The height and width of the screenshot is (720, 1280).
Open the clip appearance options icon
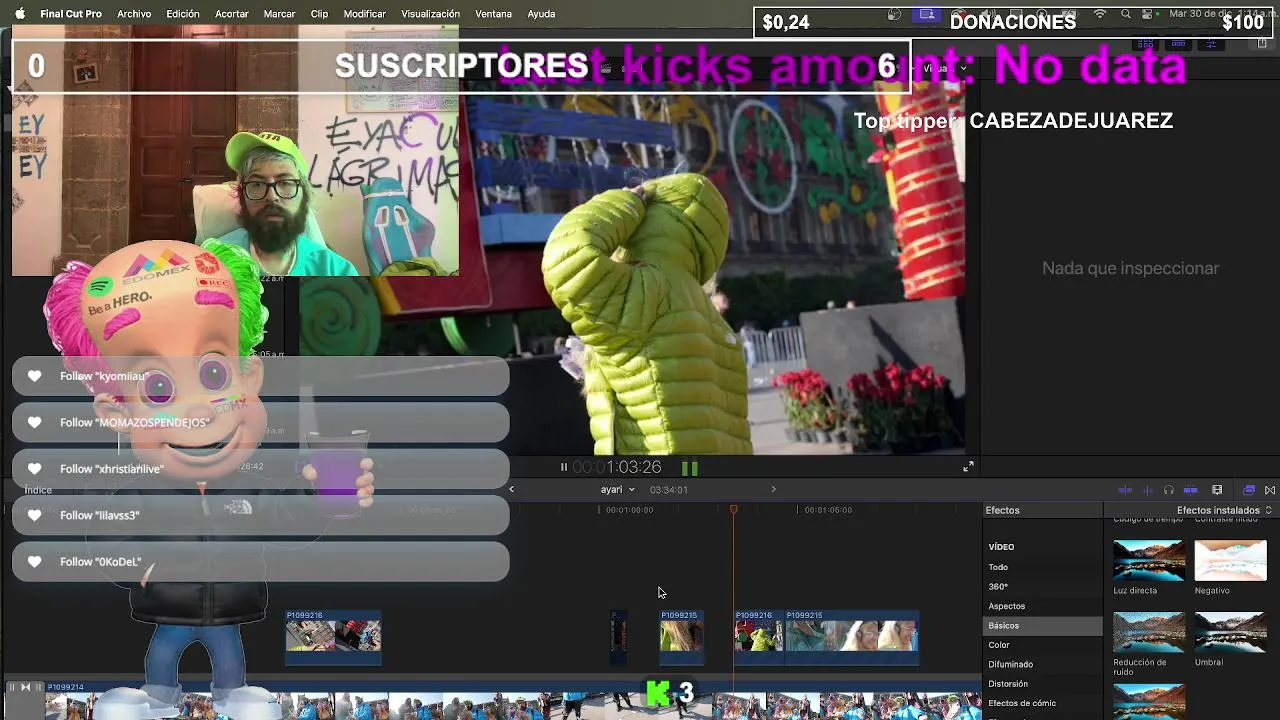pyautogui.click(x=1217, y=490)
